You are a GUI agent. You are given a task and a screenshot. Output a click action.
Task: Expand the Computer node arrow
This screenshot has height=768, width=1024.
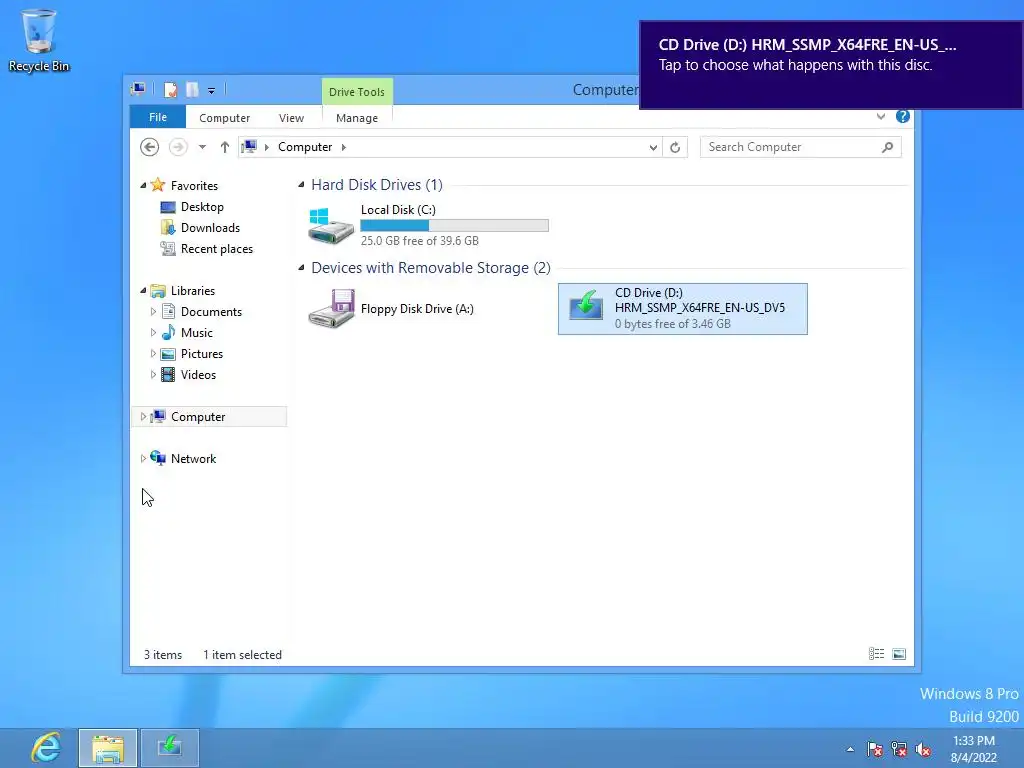143,417
